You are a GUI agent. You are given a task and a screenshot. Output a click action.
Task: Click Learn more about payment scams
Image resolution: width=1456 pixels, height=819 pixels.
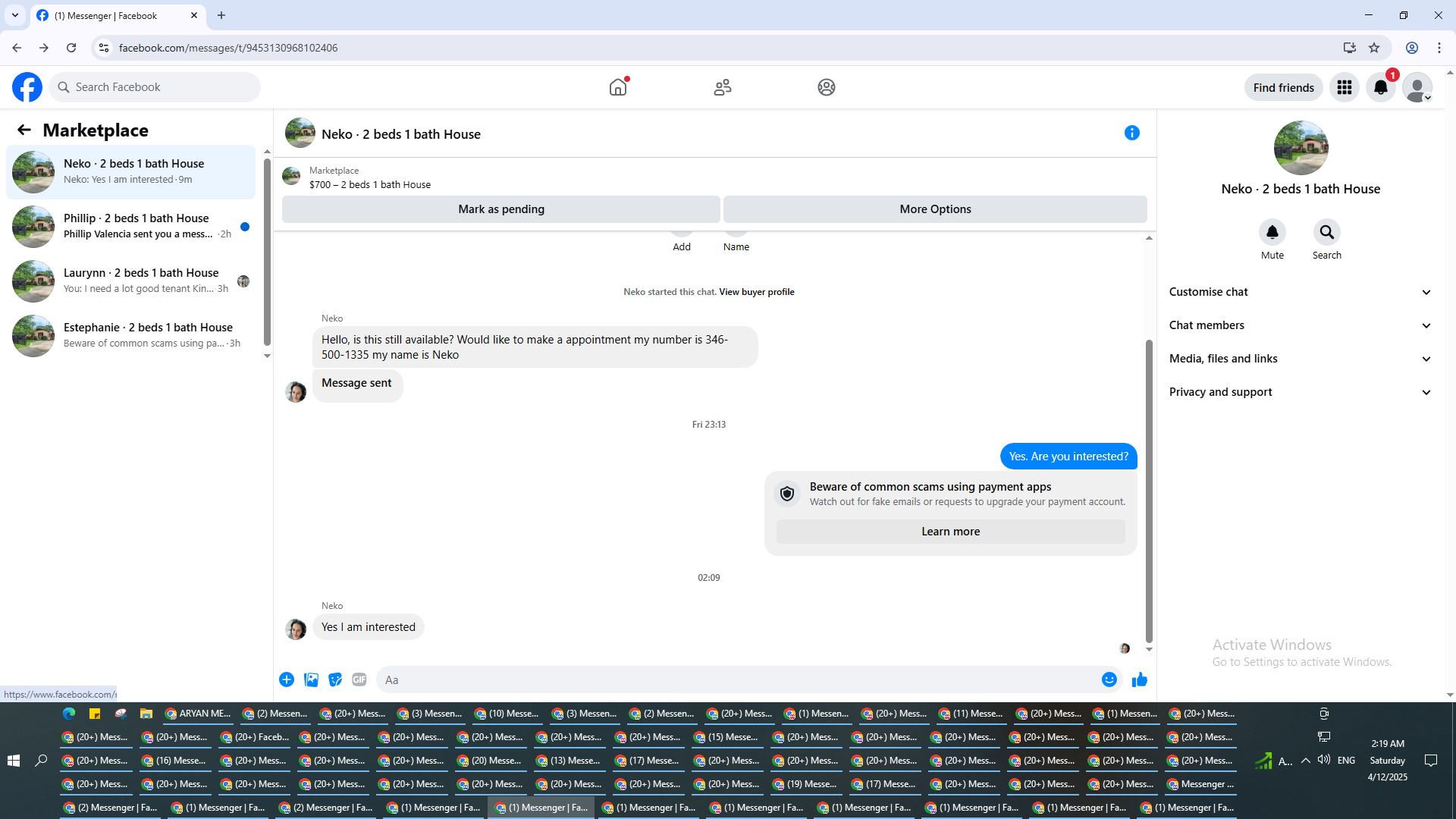click(x=950, y=532)
